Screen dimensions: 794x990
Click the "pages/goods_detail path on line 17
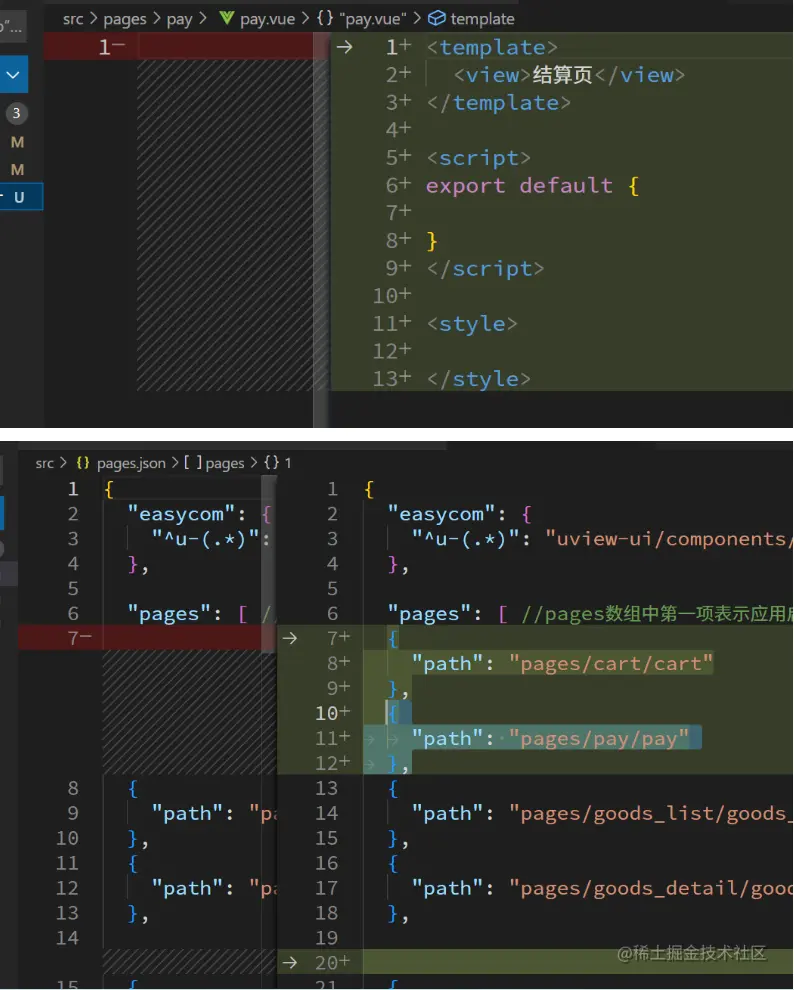tap(650, 888)
